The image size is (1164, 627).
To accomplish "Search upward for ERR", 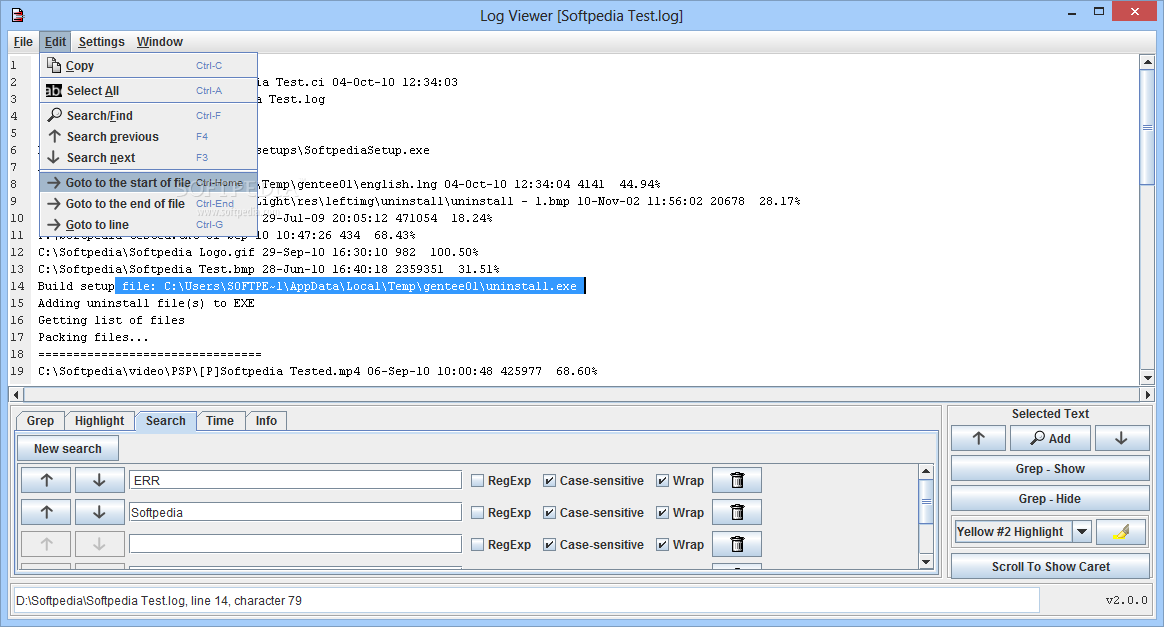I will click(x=46, y=480).
